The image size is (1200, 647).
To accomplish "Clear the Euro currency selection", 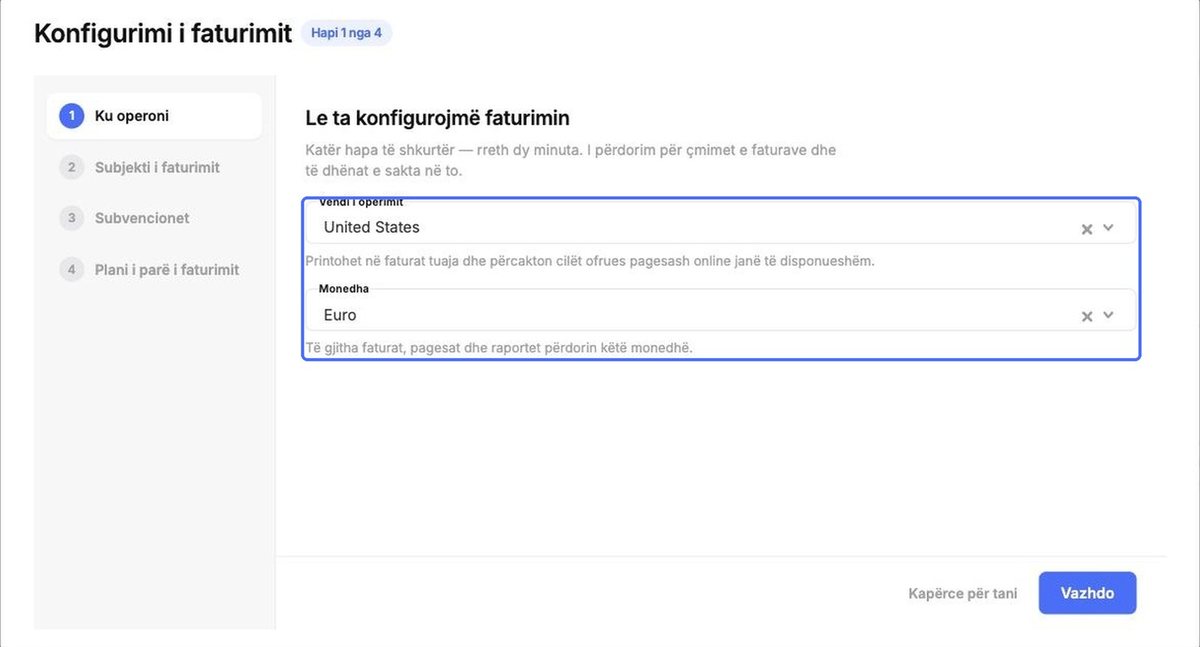I will pyautogui.click(x=1087, y=316).
